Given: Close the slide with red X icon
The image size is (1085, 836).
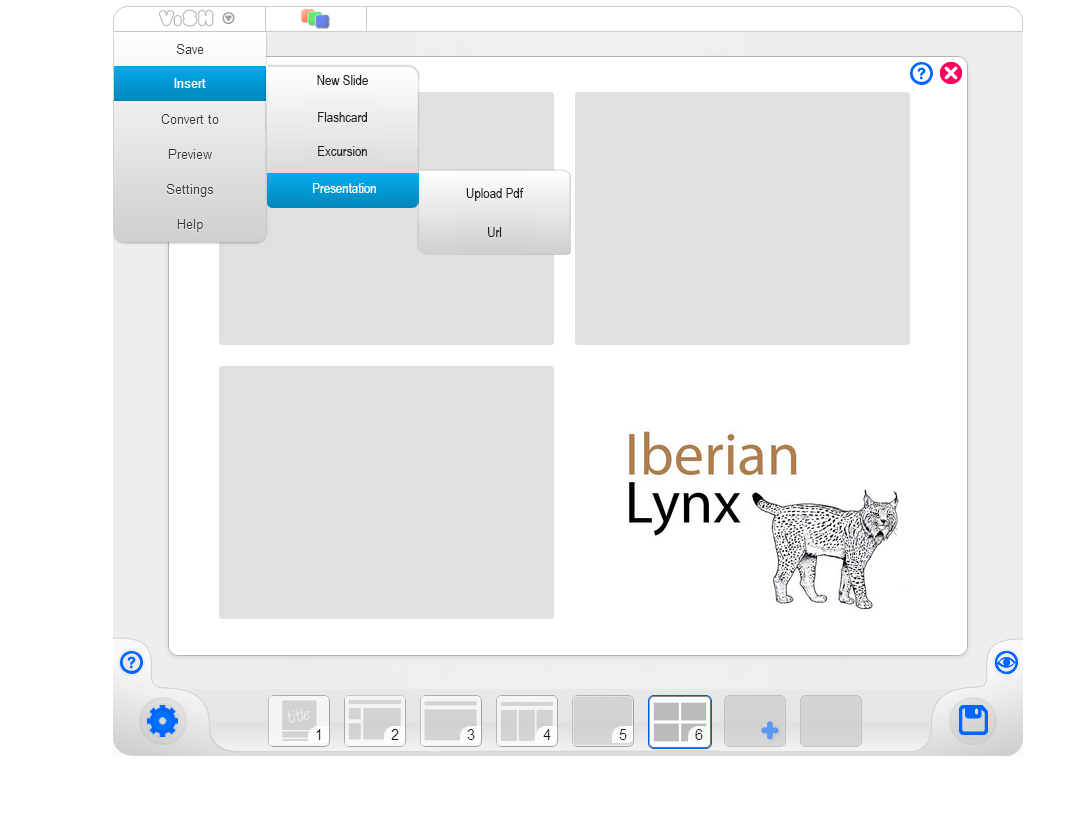Looking at the screenshot, I should click(x=951, y=73).
